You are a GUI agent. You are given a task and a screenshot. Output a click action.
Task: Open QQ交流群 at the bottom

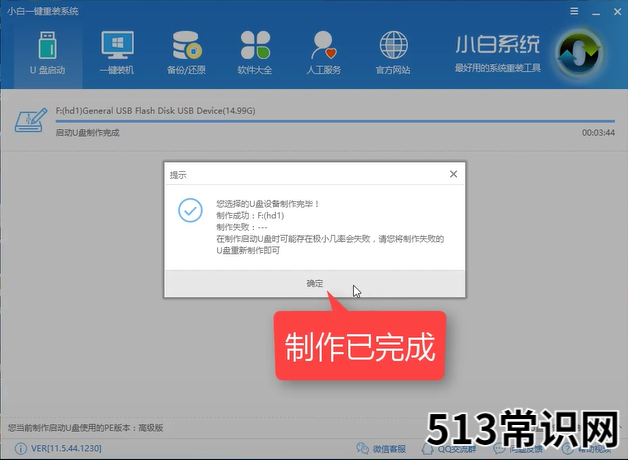449,449
